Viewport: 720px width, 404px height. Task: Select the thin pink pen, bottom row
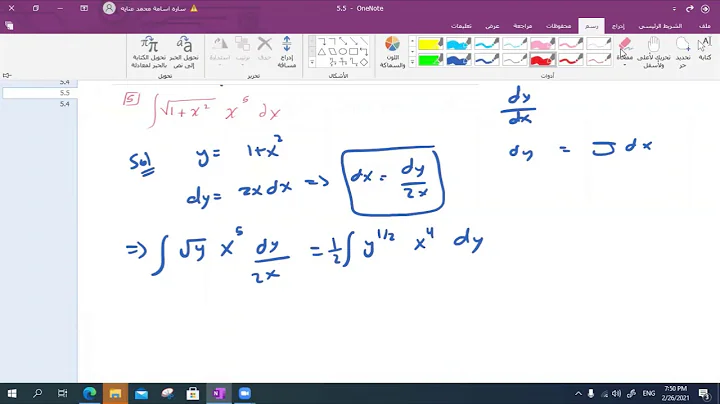click(x=599, y=60)
